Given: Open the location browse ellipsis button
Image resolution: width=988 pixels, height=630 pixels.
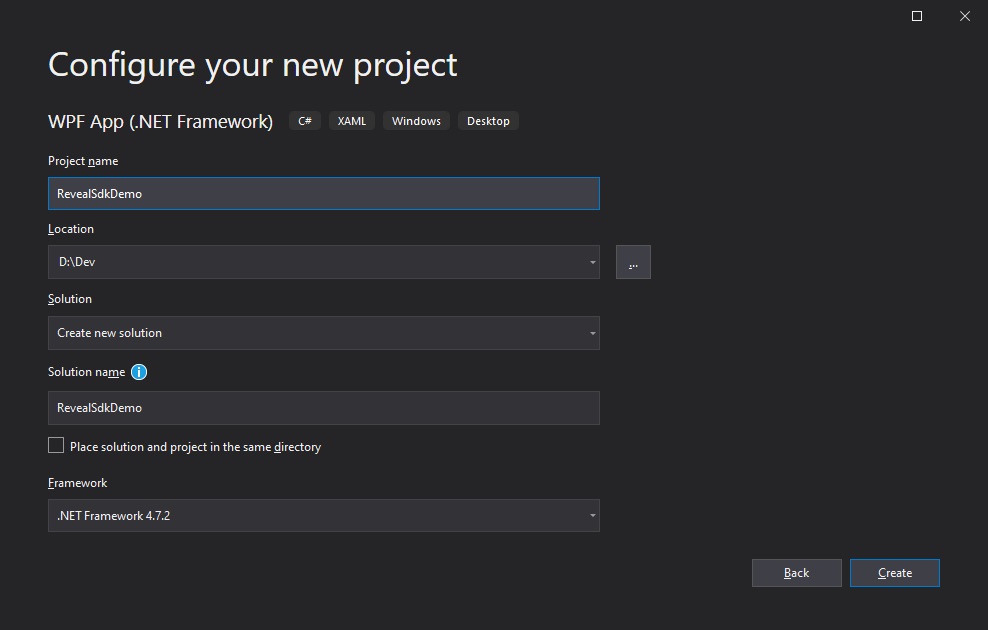Looking at the screenshot, I should coord(633,262).
